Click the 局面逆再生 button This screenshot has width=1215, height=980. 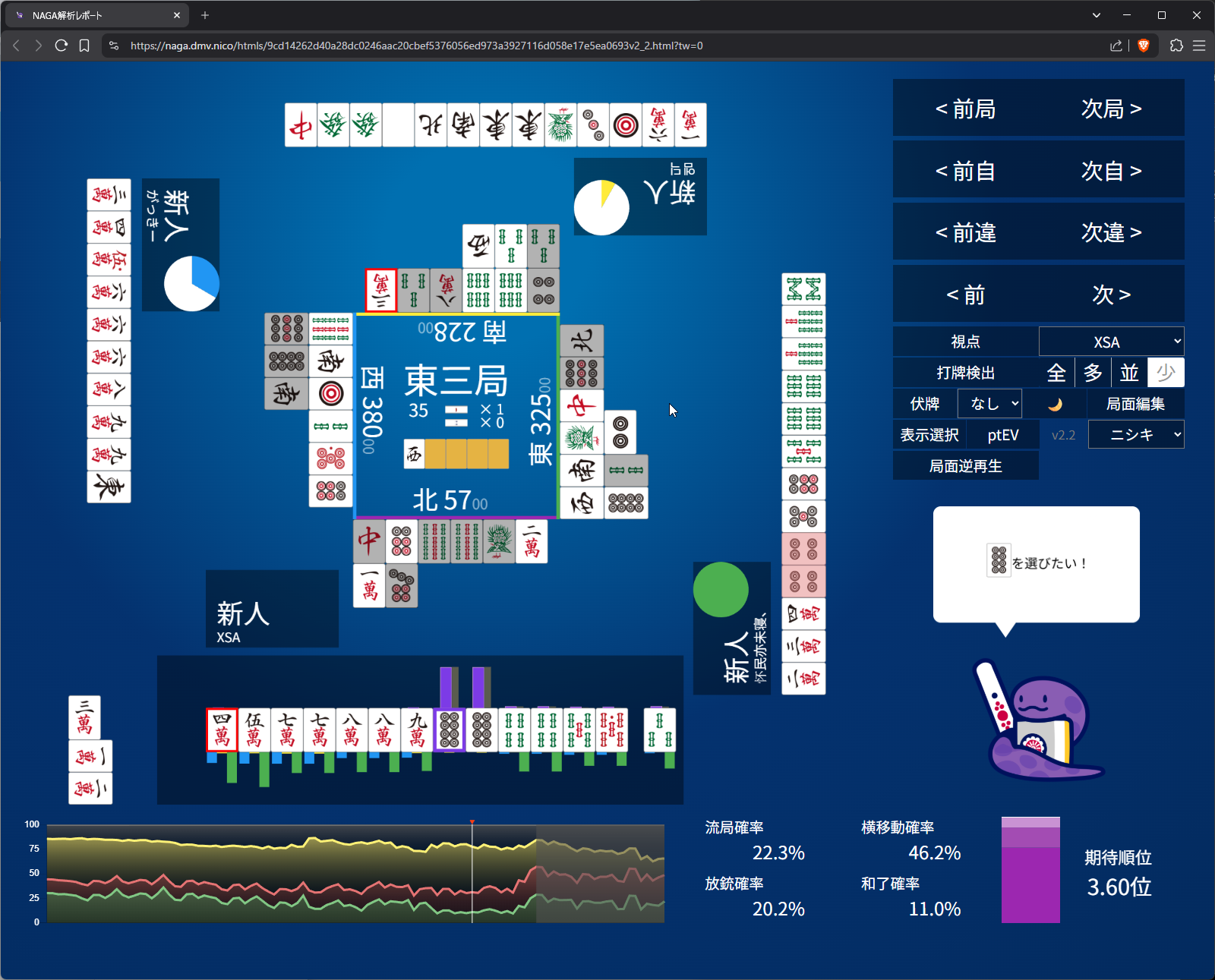click(x=965, y=466)
